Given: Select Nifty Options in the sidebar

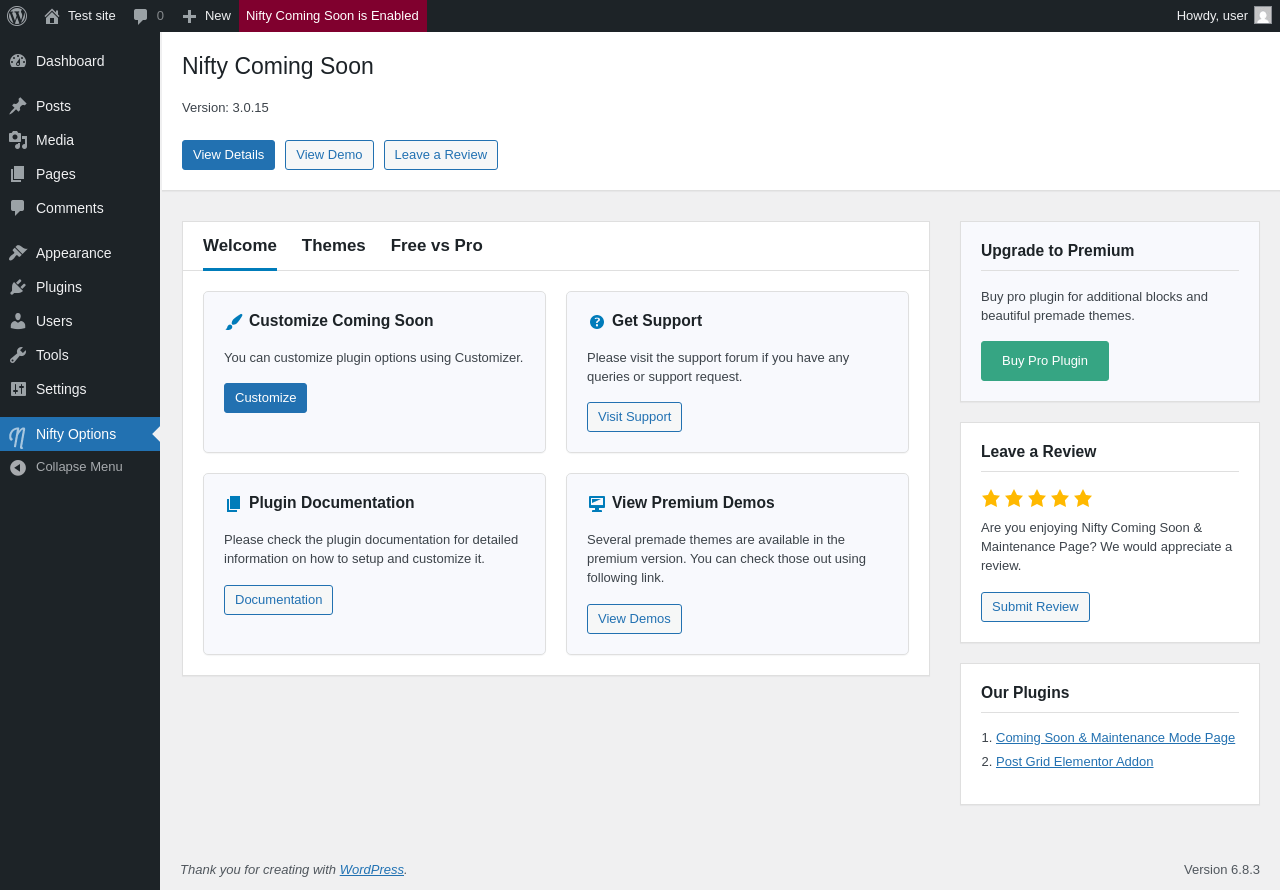Looking at the screenshot, I should 80,434.
